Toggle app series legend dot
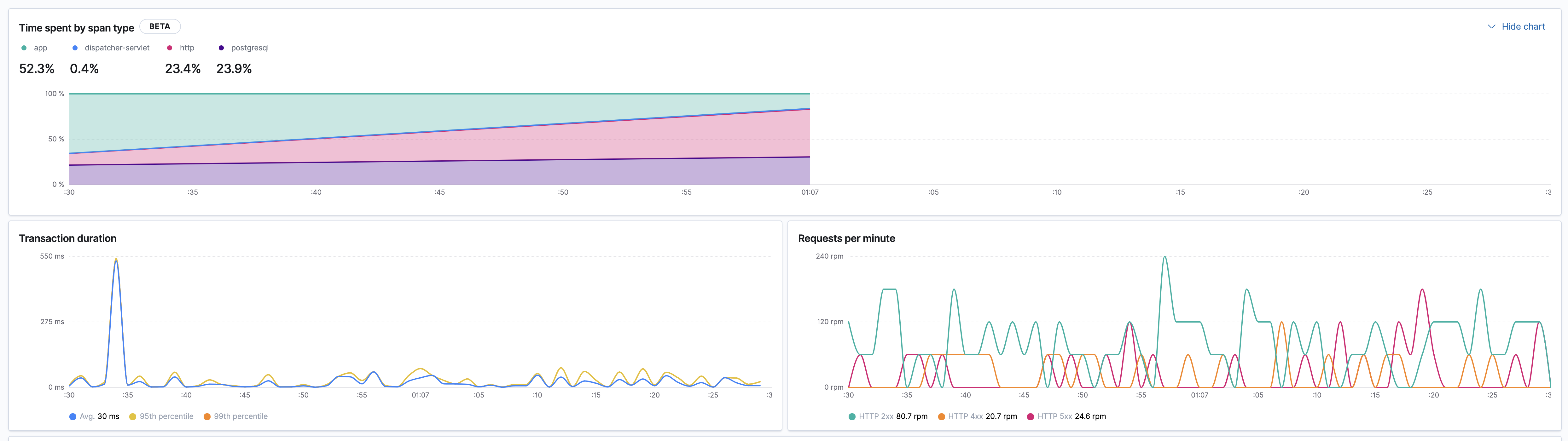The width and height of the screenshot is (1568, 441). pos(24,48)
